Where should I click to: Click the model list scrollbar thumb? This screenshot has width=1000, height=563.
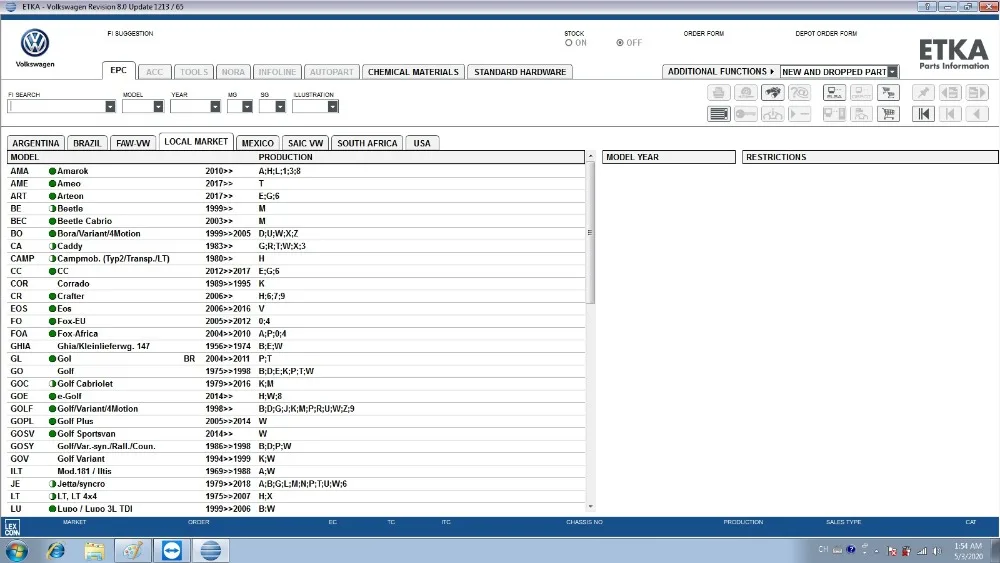click(590, 233)
